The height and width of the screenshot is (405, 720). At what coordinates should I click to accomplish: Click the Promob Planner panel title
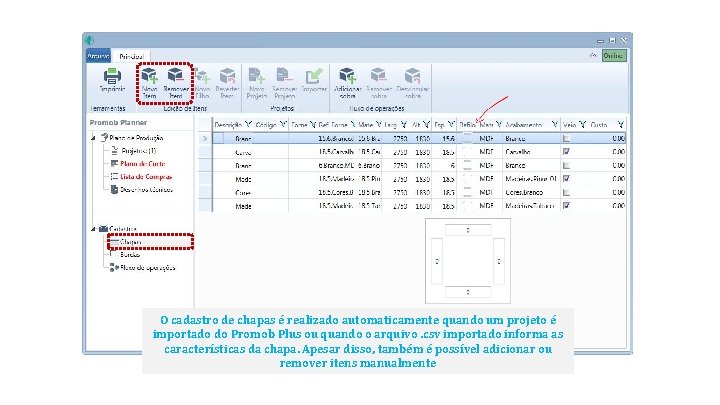tap(118, 122)
